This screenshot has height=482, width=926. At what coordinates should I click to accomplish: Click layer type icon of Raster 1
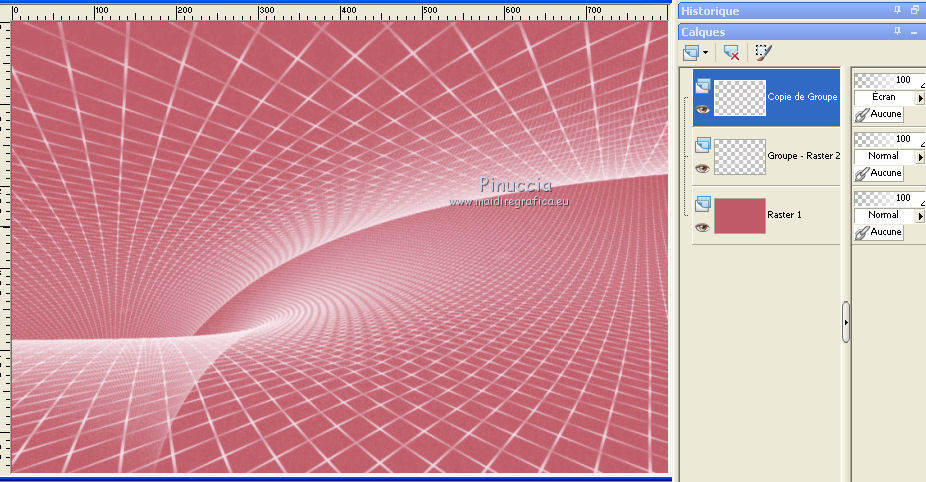point(703,204)
